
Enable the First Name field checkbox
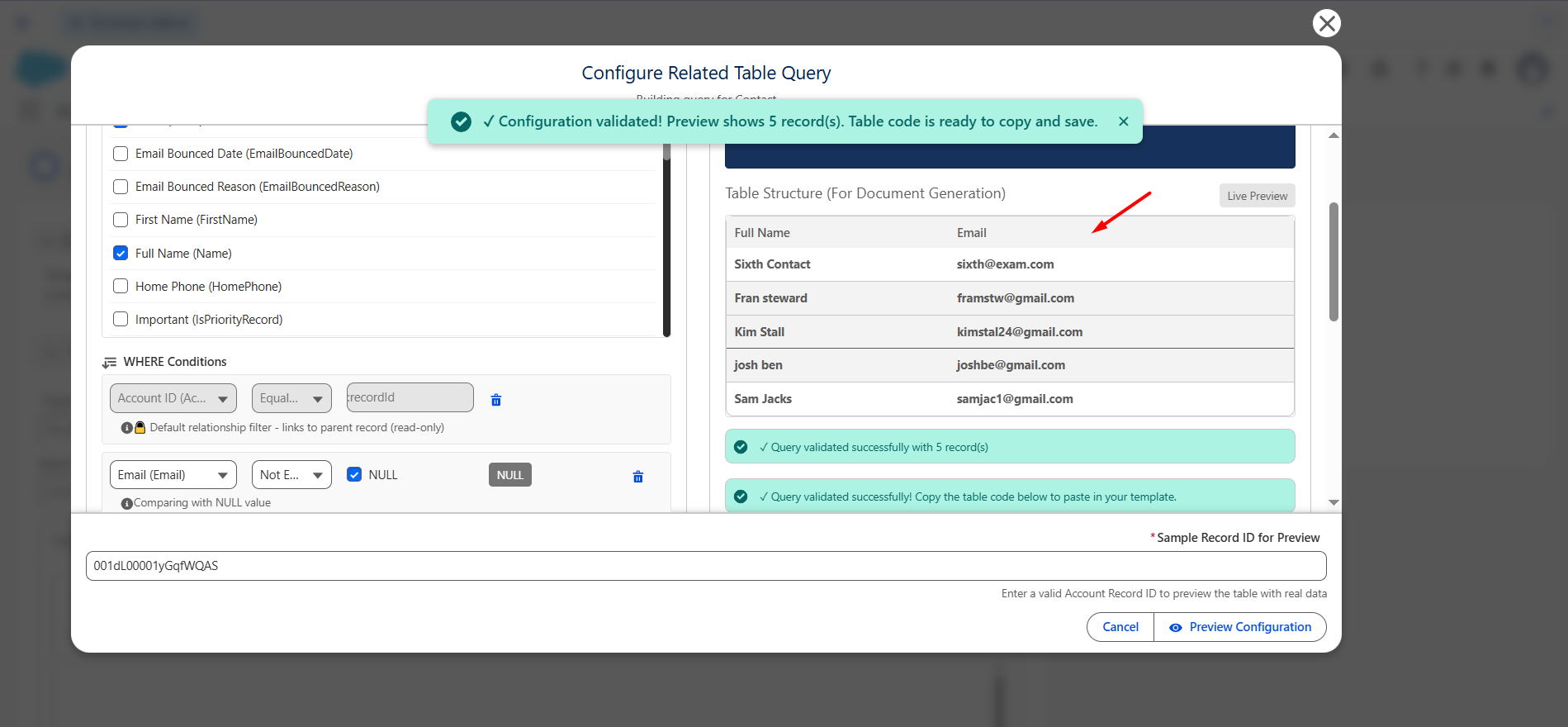tap(121, 220)
